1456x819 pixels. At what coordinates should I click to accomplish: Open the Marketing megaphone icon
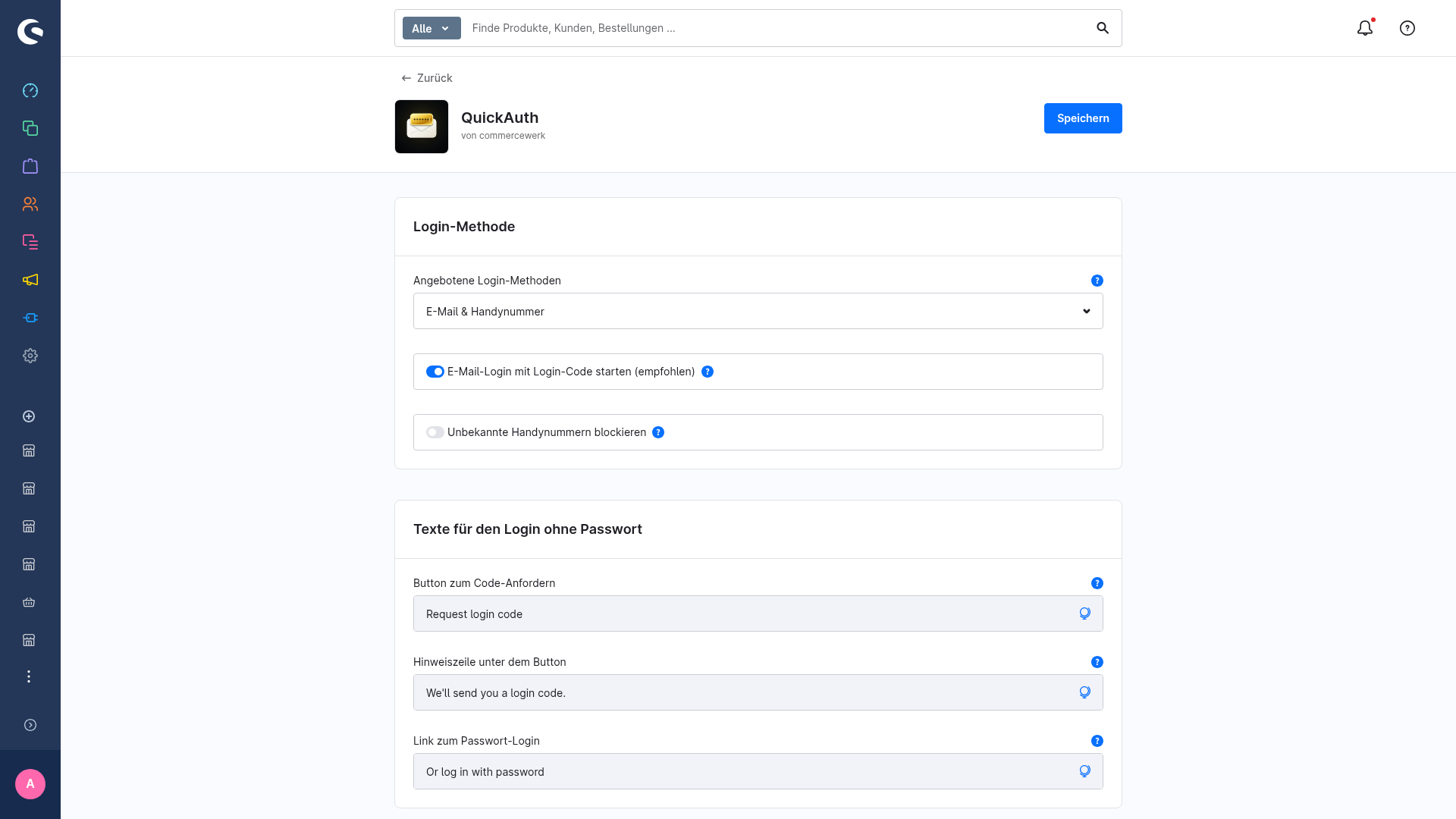pyautogui.click(x=30, y=280)
